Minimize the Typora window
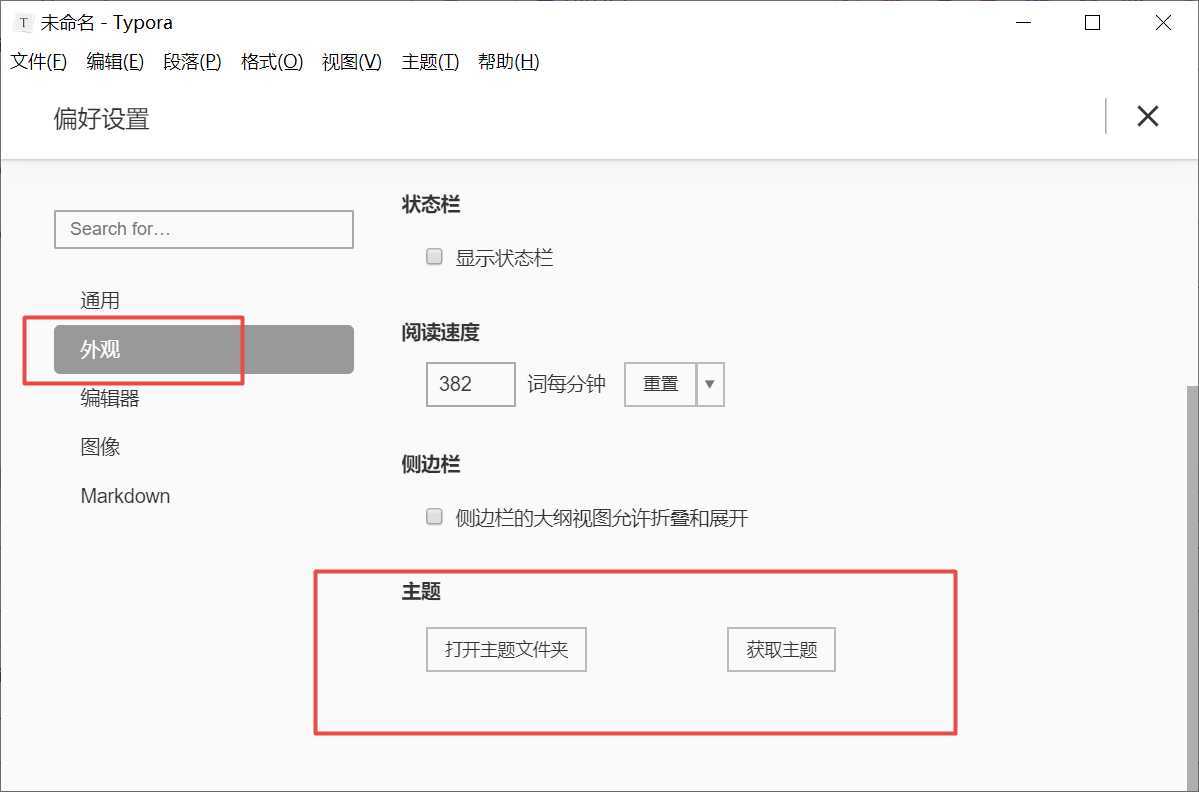Image resolution: width=1199 pixels, height=792 pixels. coord(1023,23)
